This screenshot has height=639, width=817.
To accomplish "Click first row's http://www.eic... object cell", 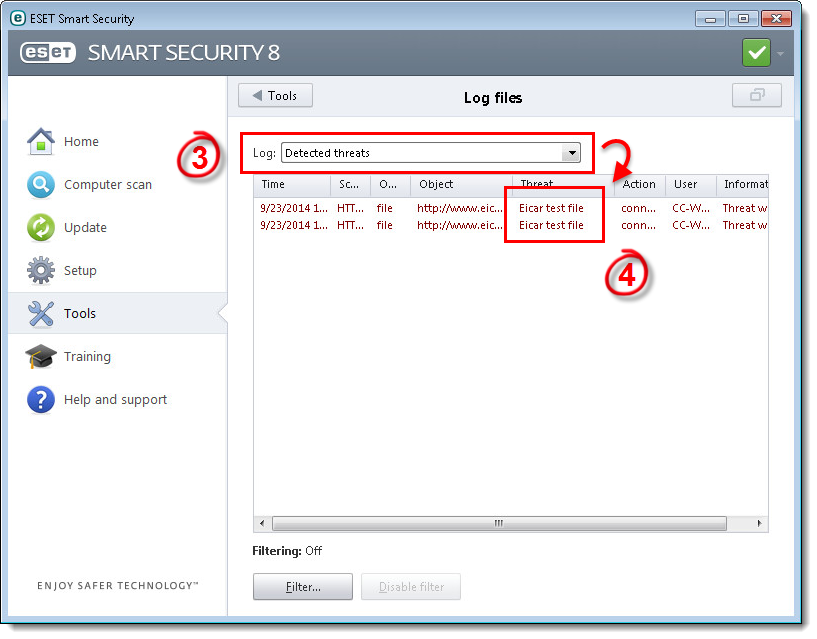I will (x=460, y=208).
